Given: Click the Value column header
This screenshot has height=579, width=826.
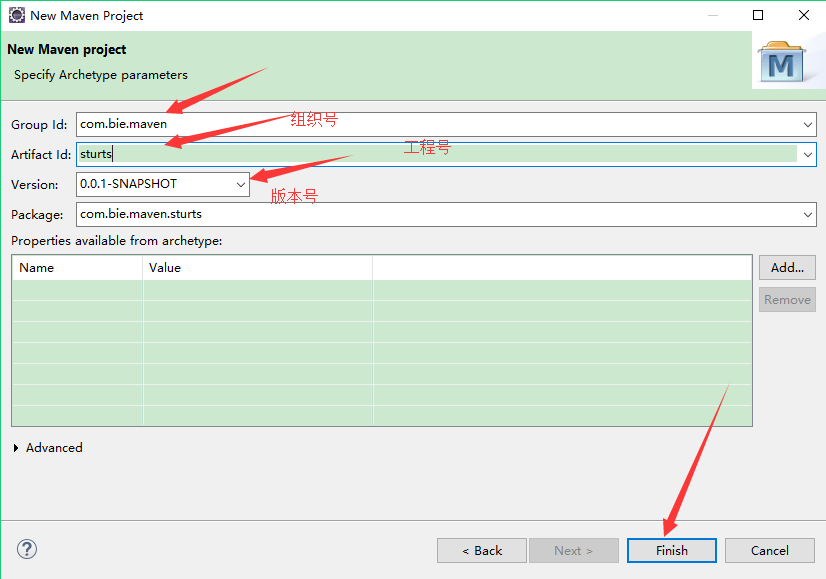Looking at the screenshot, I should click(x=258, y=268).
